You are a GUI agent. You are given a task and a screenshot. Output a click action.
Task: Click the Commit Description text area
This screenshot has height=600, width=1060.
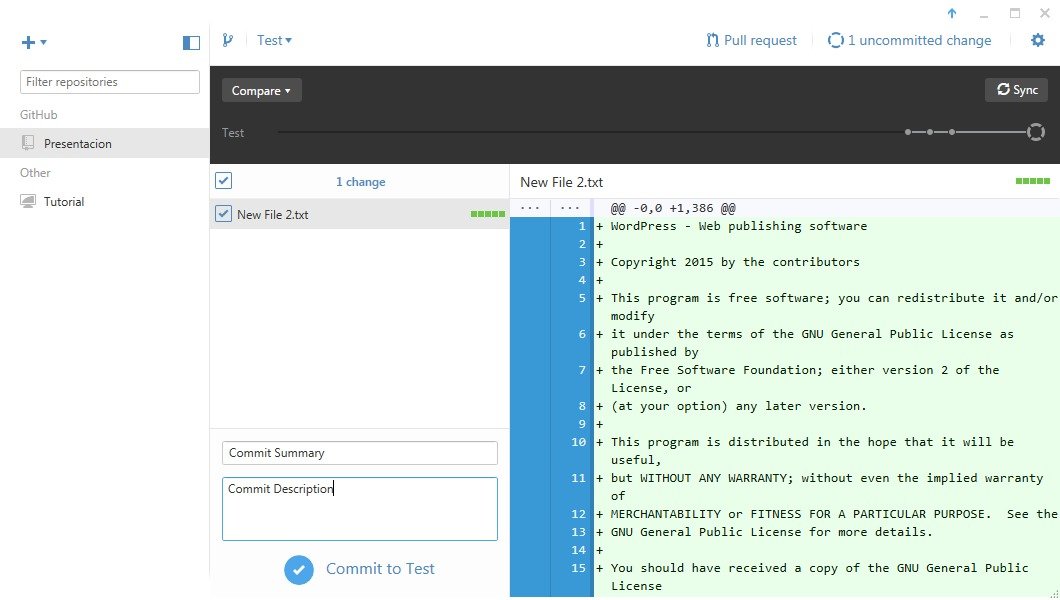pyautogui.click(x=360, y=509)
